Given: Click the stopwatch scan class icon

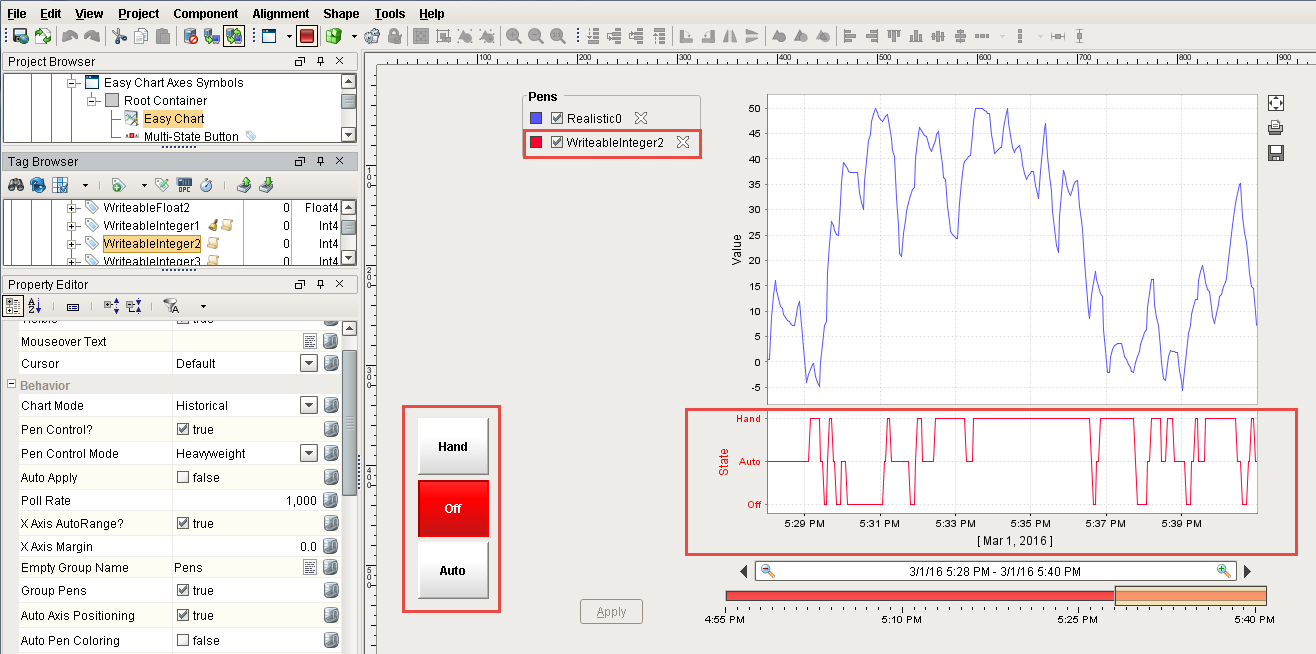Looking at the screenshot, I should coord(206,185).
